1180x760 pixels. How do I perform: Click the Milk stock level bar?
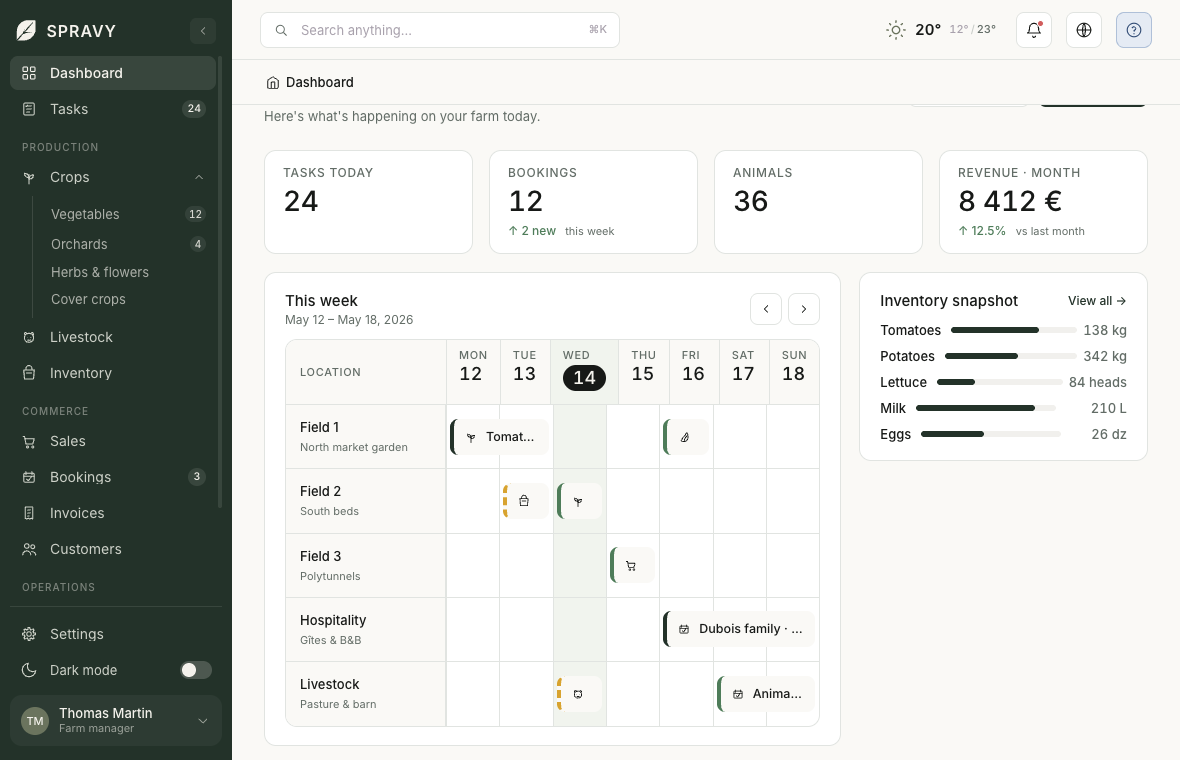click(986, 408)
